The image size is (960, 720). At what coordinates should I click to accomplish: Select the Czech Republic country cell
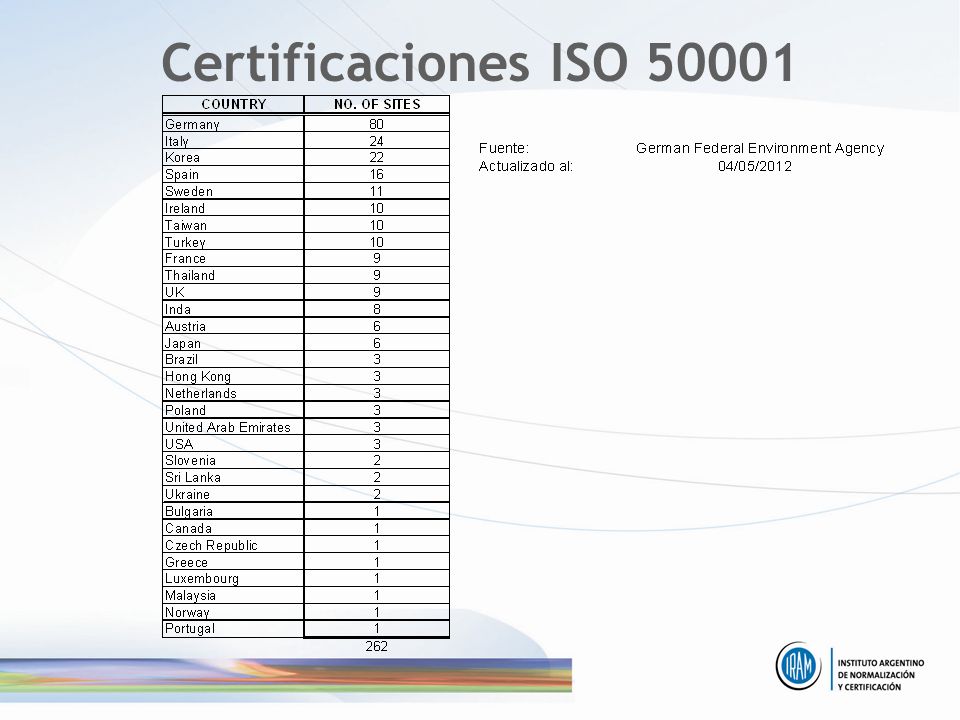tap(233, 545)
